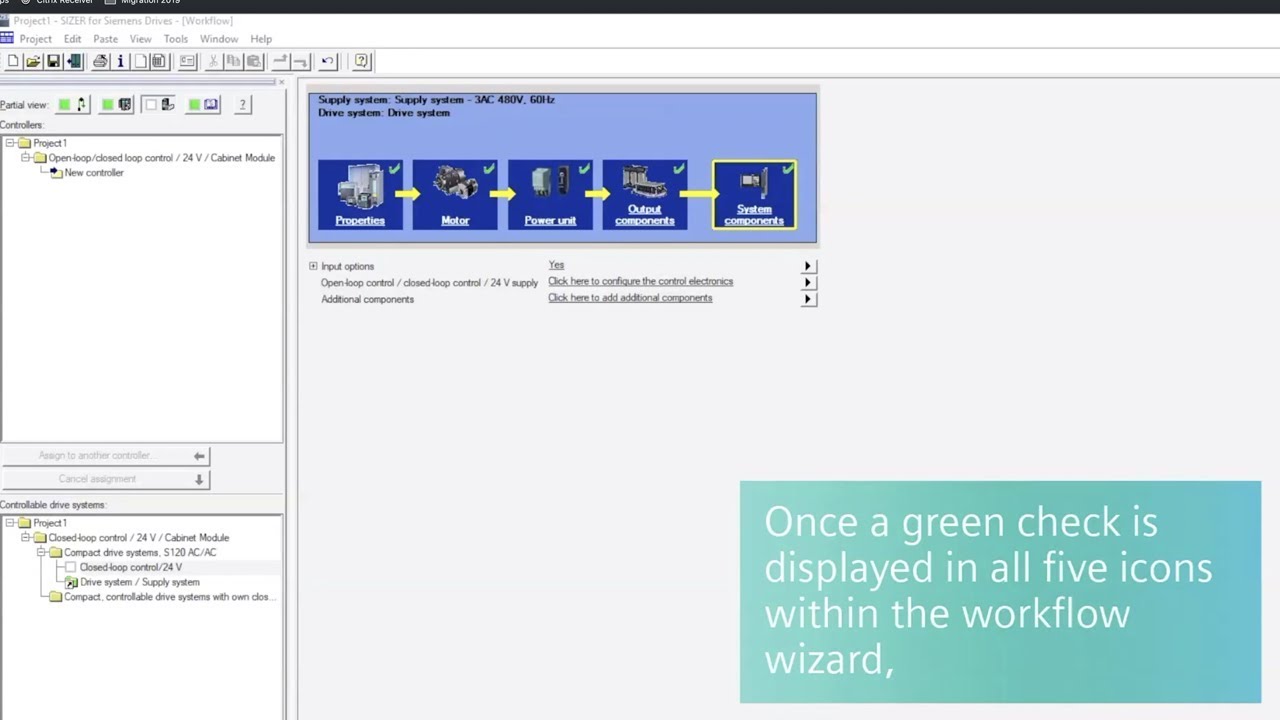Collapse Compact drive systems, S120 AC/AC node
1280x720 pixels.
pyautogui.click(x=41, y=552)
